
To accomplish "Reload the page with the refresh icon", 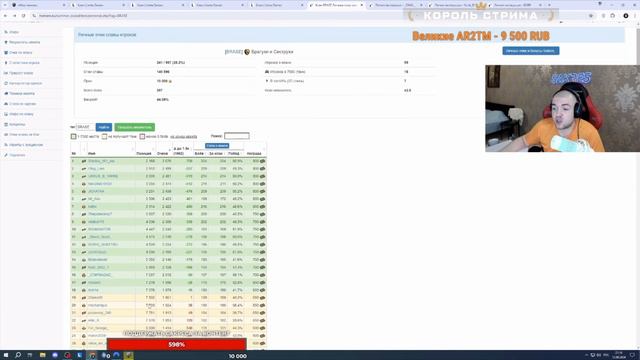I will click(23, 16).
